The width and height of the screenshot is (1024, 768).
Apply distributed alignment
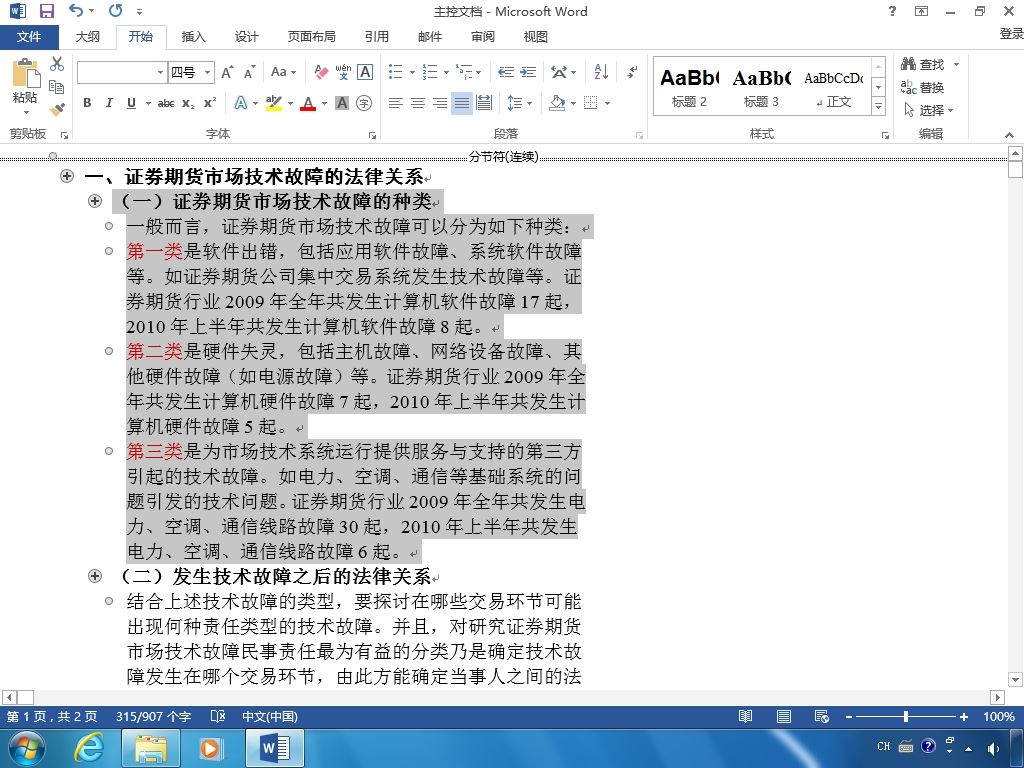[484, 103]
